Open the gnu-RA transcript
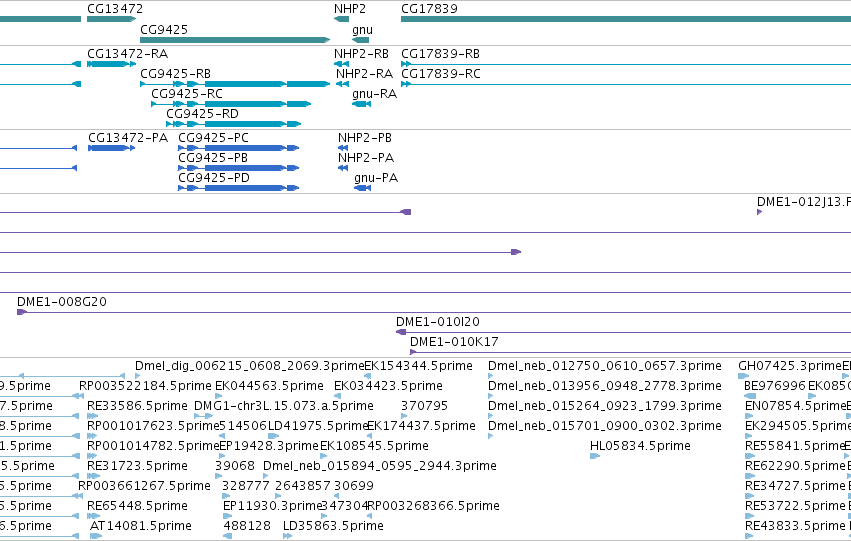The height and width of the screenshot is (541, 851). (361, 104)
